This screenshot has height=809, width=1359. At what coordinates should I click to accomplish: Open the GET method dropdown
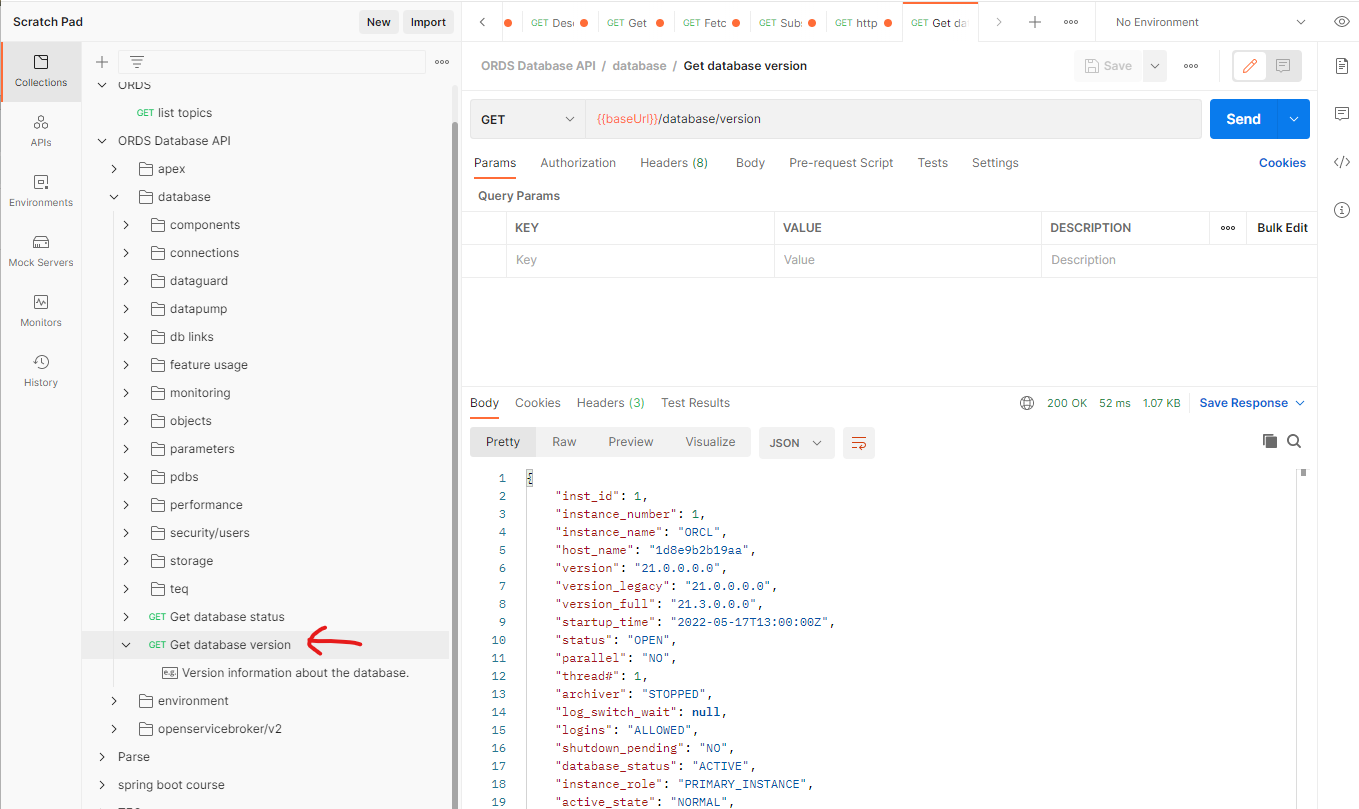click(x=527, y=119)
